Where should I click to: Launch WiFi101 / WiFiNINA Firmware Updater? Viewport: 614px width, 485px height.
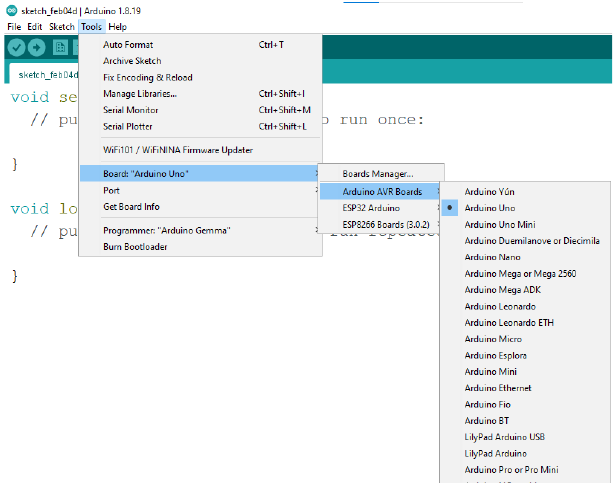click(200, 150)
